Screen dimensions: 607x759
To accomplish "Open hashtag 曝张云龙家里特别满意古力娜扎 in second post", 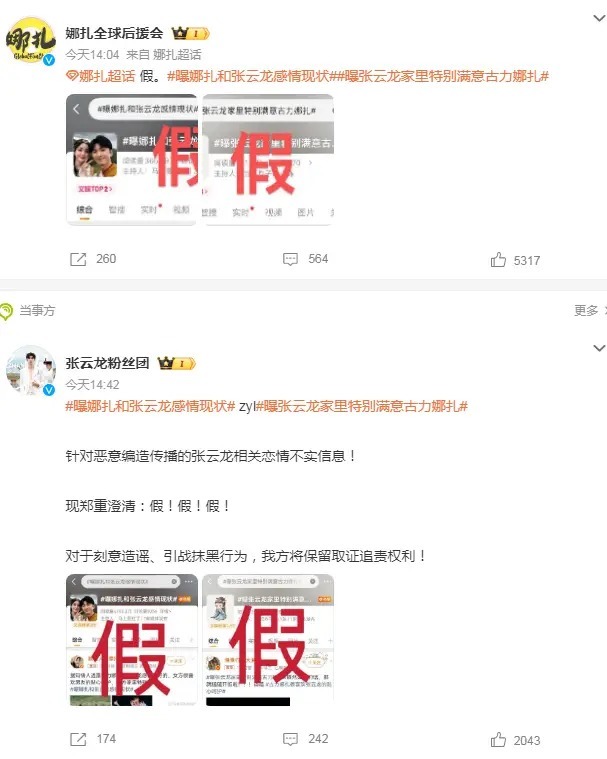I will (362, 406).
